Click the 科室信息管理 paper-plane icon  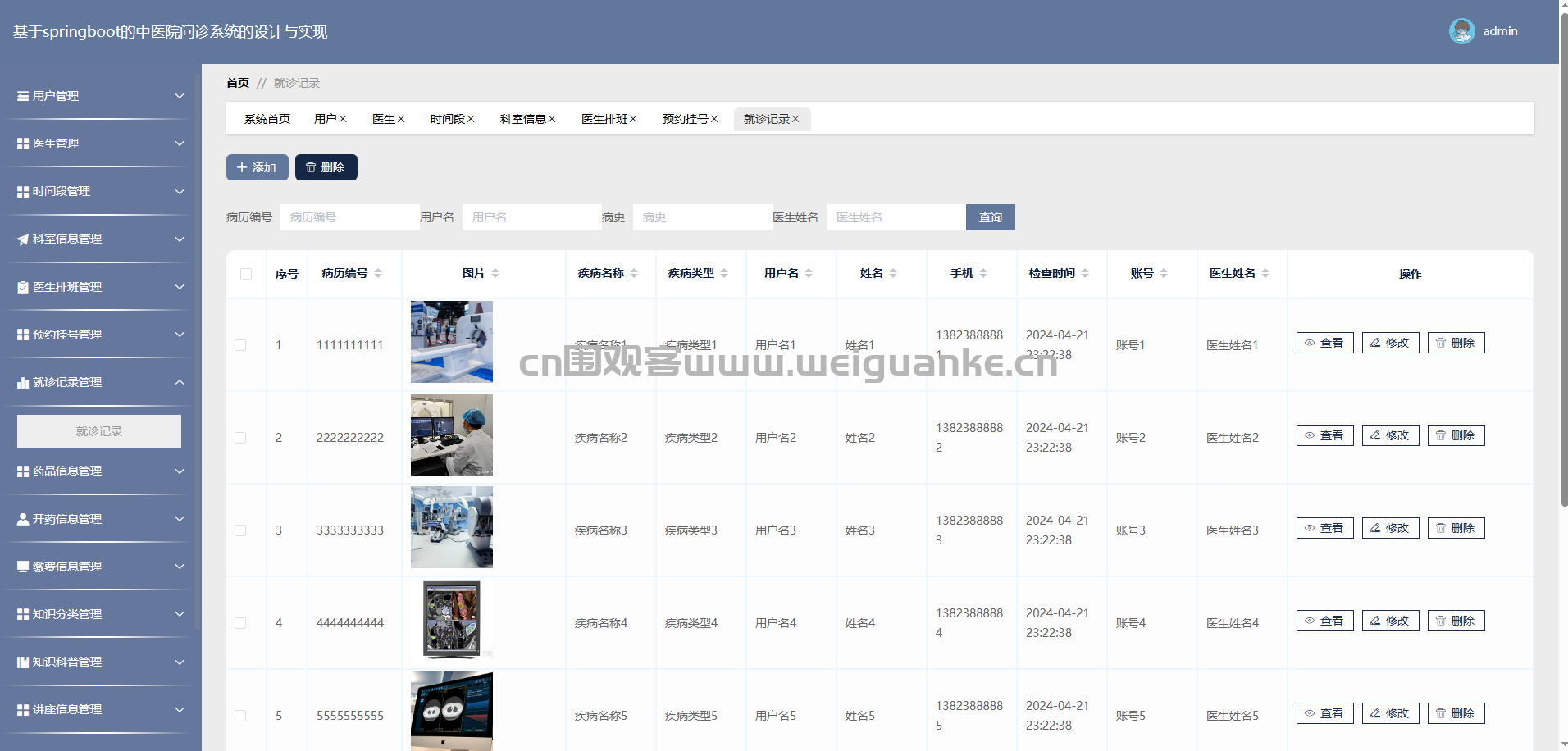point(23,239)
